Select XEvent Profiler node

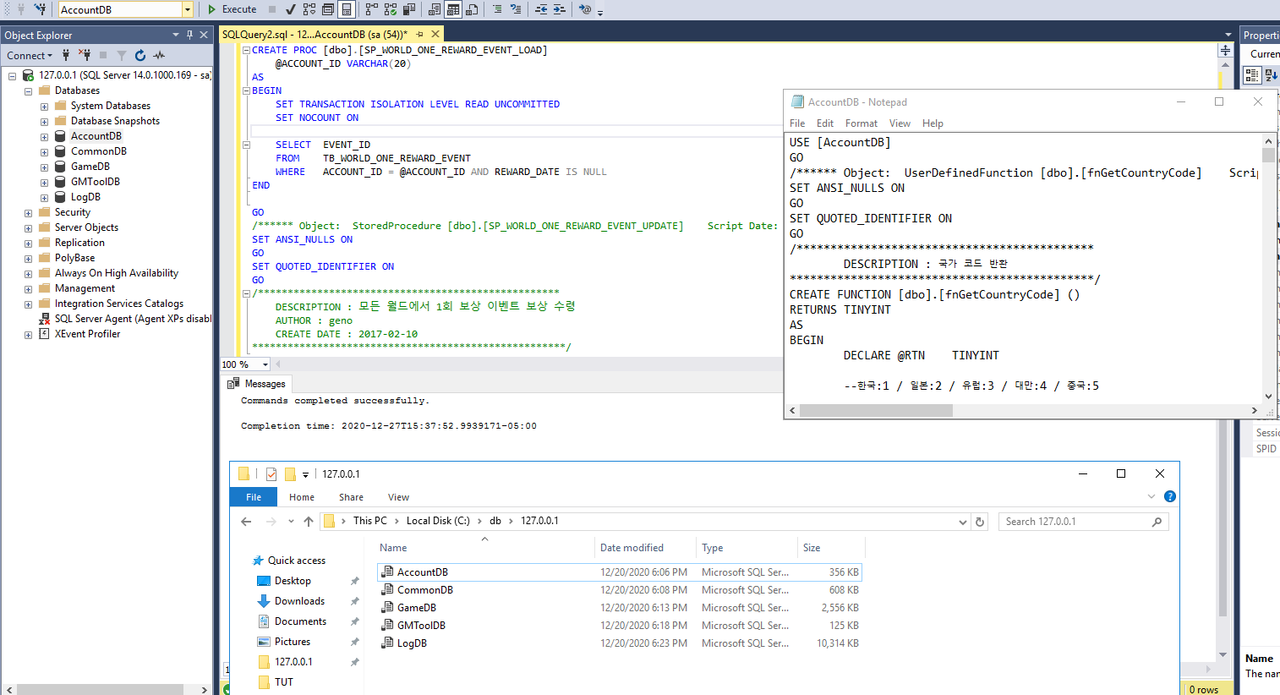pos(87,334)
